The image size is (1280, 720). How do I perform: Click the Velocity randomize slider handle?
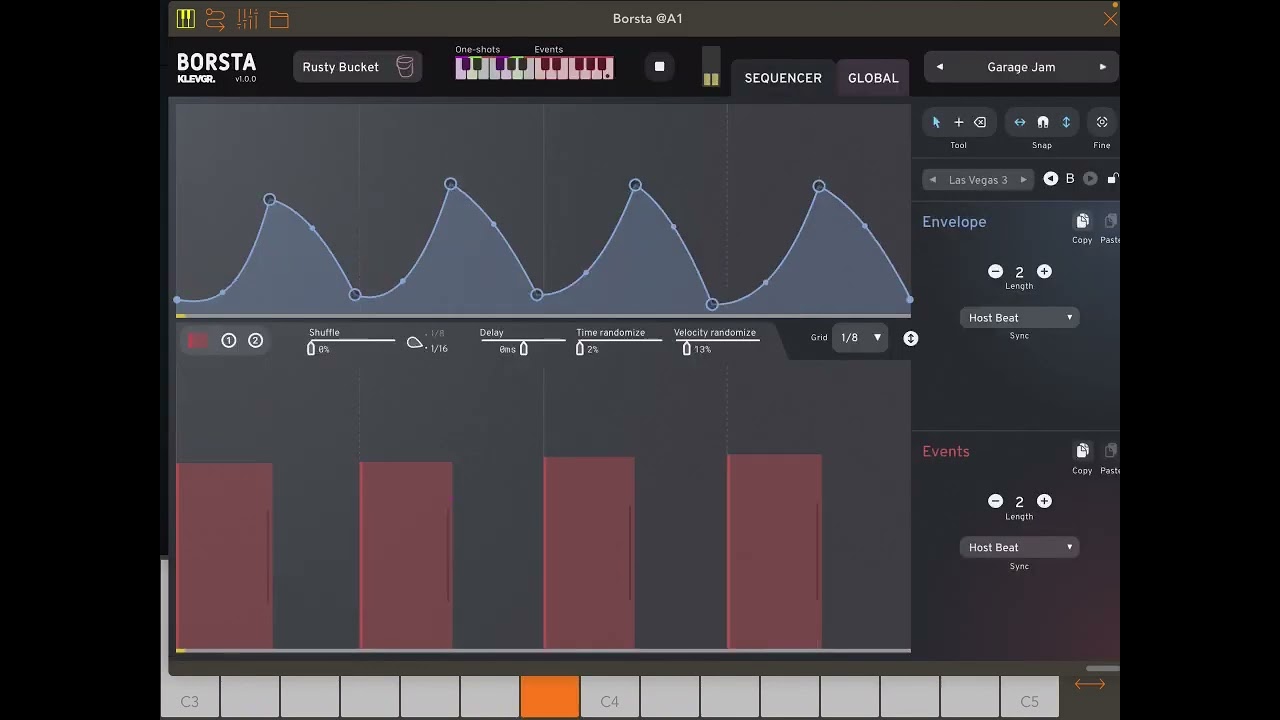coord(686,349)
